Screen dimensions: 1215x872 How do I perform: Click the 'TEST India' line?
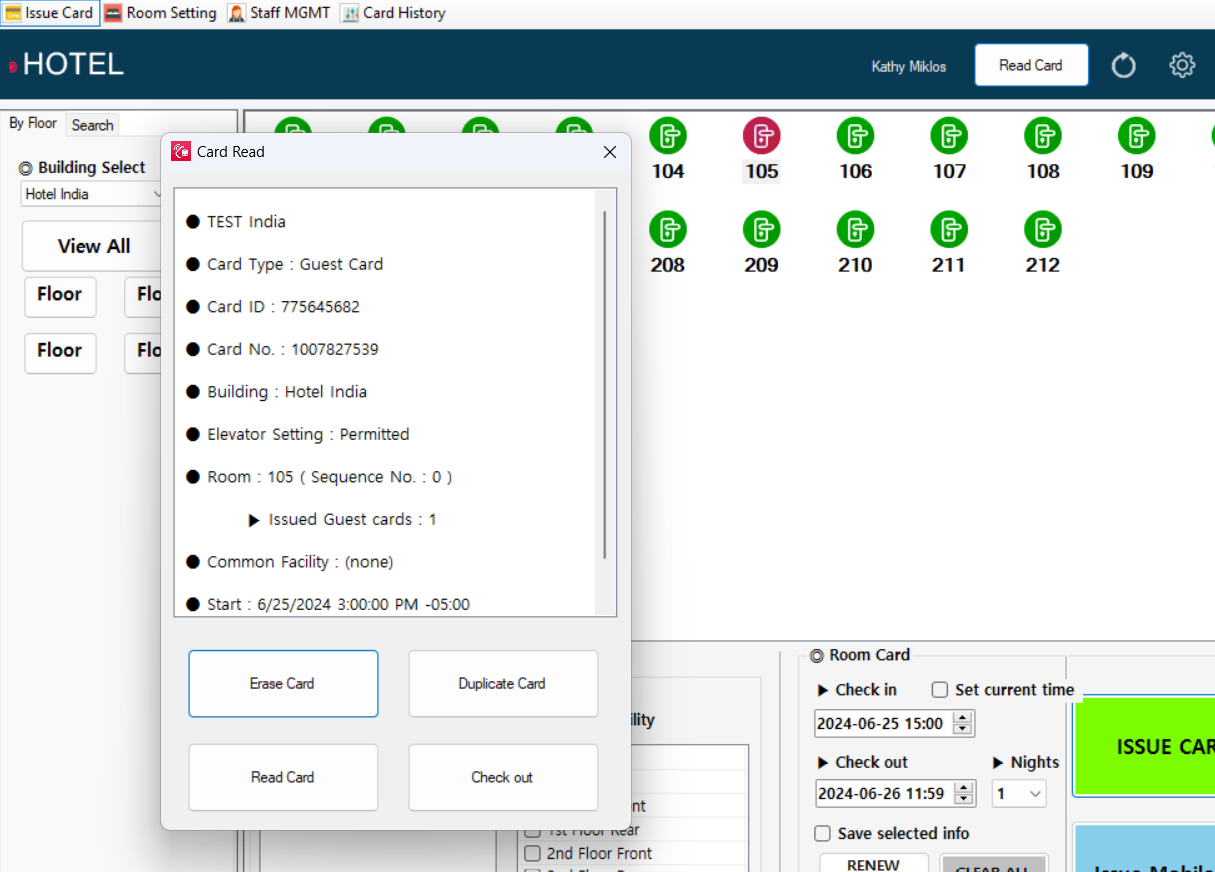(x=246, y=222)
